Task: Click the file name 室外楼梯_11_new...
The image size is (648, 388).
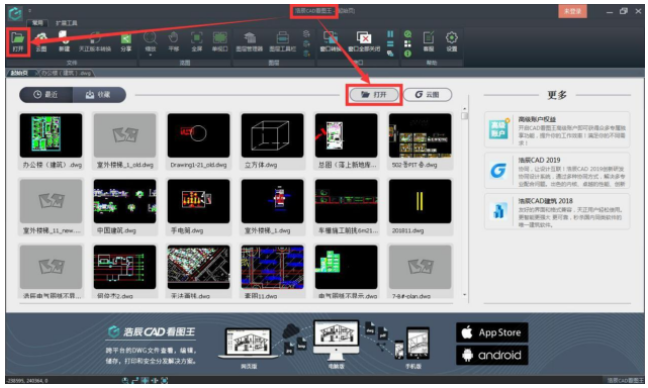Action: 51,231
